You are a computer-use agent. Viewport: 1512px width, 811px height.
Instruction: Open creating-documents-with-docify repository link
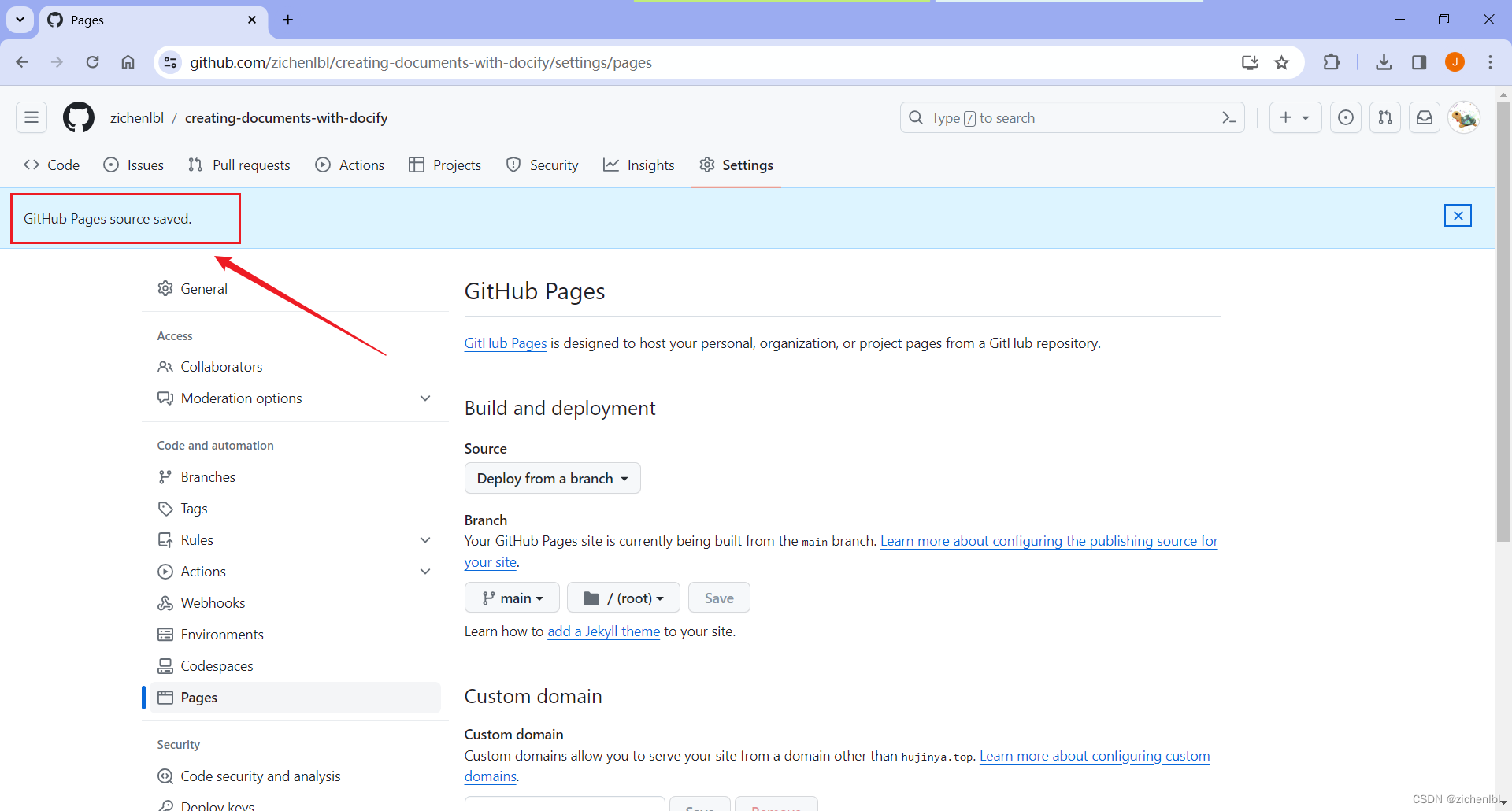(287, 117)
